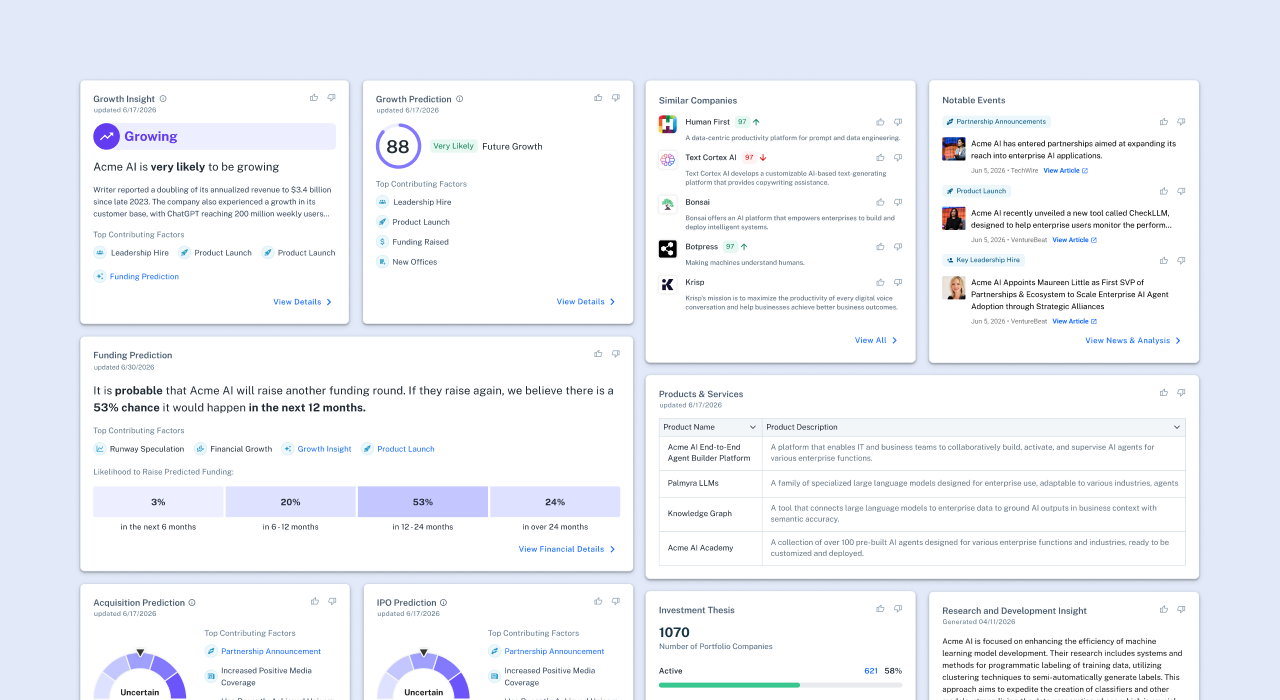Thumbs up the Bonsai company row
1280x700 pixels.
point(881,202)
